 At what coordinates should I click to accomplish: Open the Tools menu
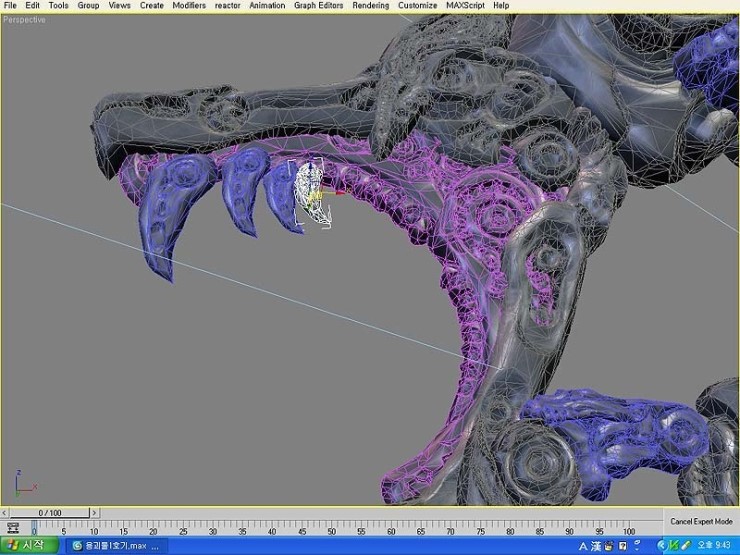[59, 6]
